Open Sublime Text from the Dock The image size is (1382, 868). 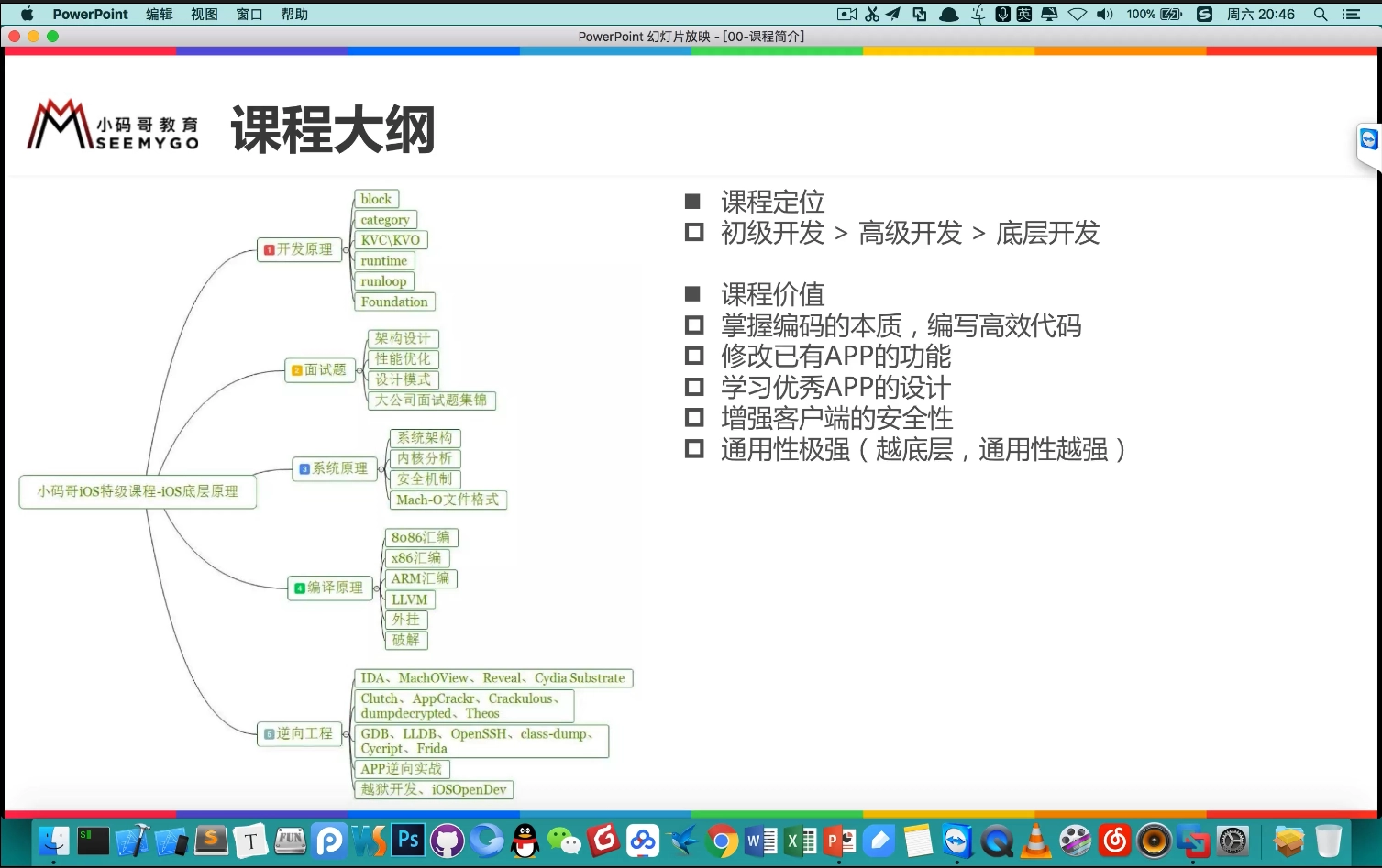[211, 840]
